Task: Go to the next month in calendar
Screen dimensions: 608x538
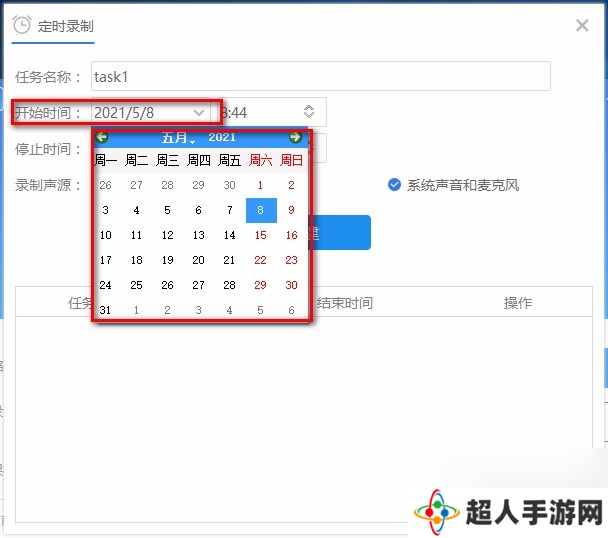Action: 295,137
